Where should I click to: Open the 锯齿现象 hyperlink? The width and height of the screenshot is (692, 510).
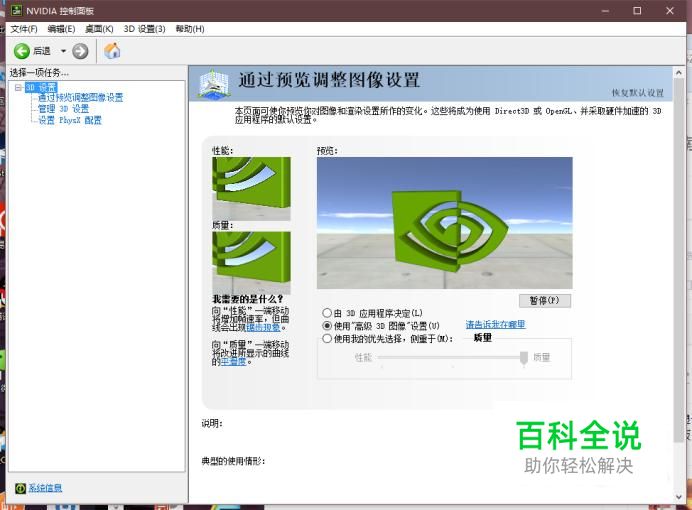click(x=263, y=327)
